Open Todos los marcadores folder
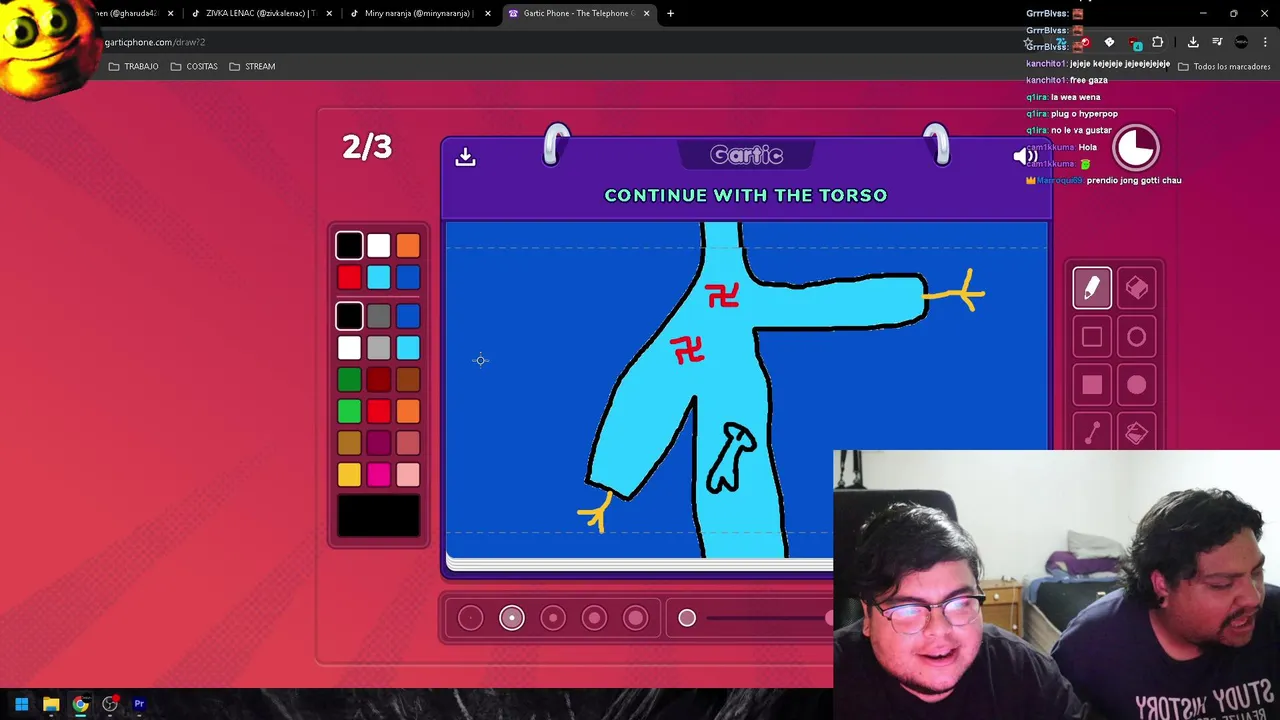This screenshot has height=720, width=1280. coord(1224,66)
